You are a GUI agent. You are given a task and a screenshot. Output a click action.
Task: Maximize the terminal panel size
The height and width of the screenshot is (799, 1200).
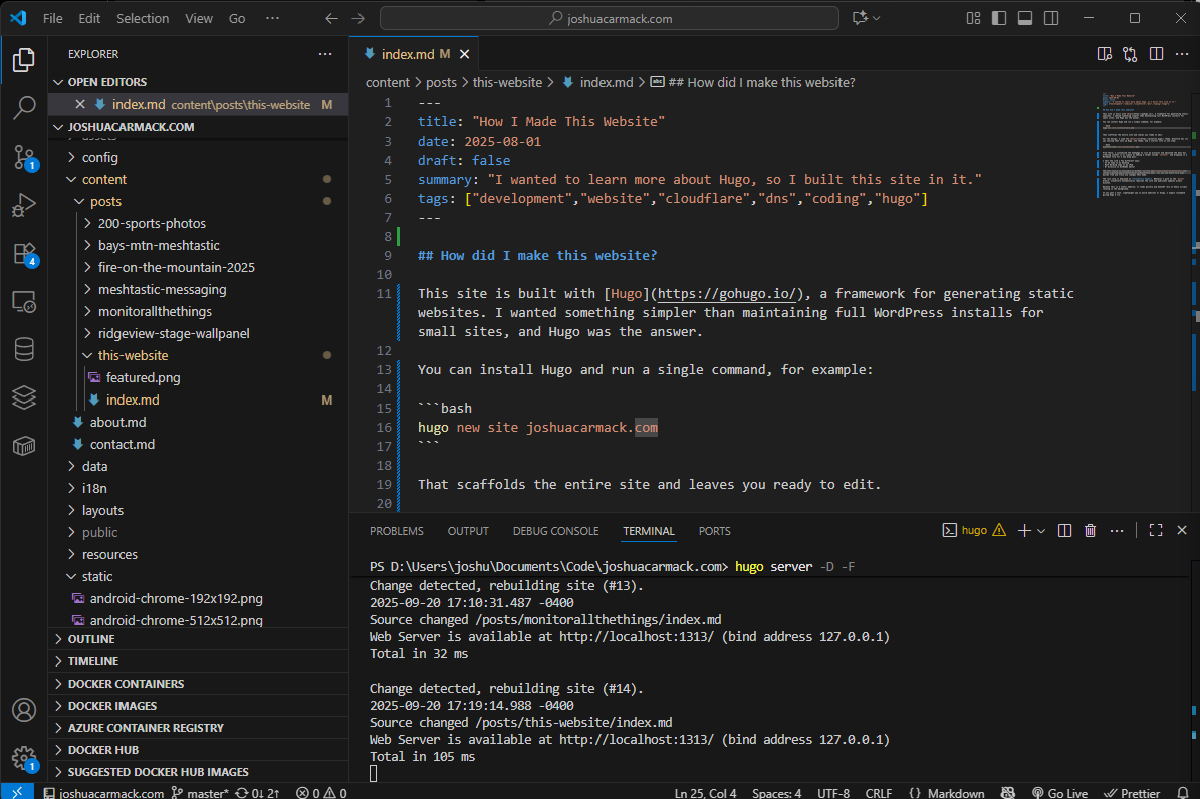point(1156,531)
